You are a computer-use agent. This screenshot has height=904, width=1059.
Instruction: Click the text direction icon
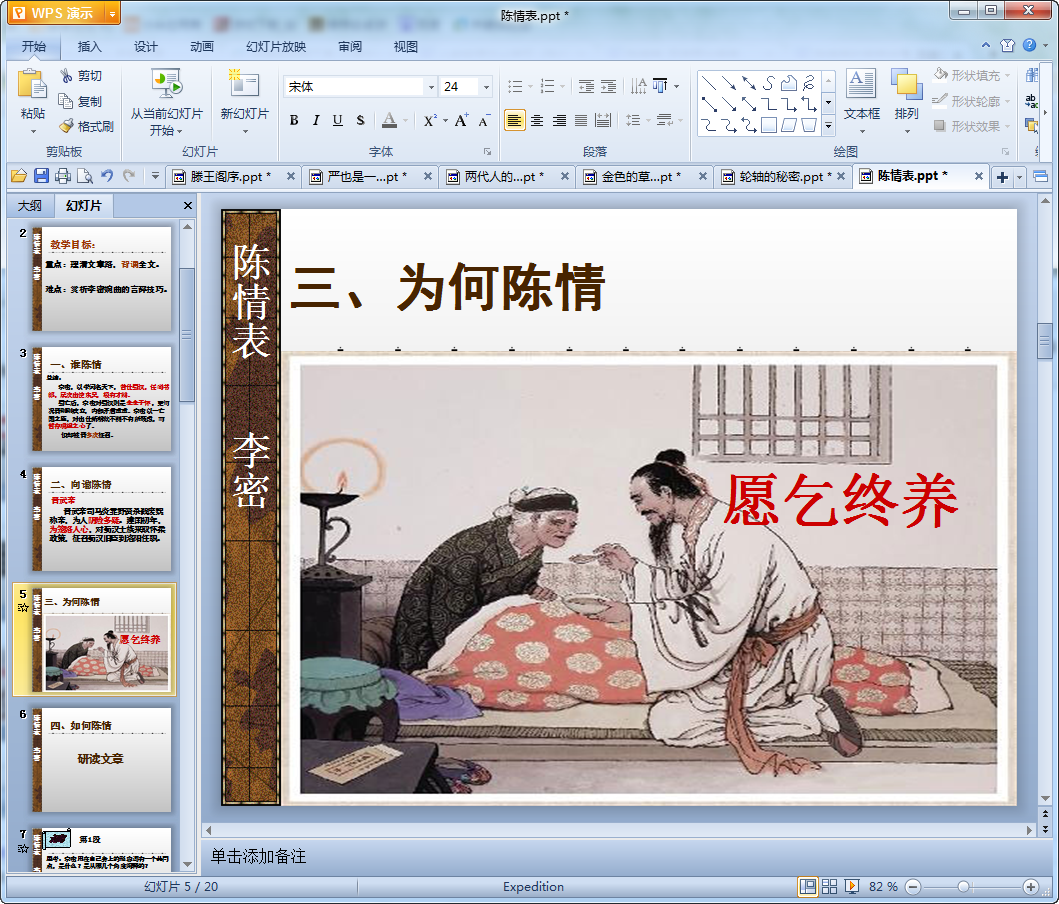tap(638, 86)
